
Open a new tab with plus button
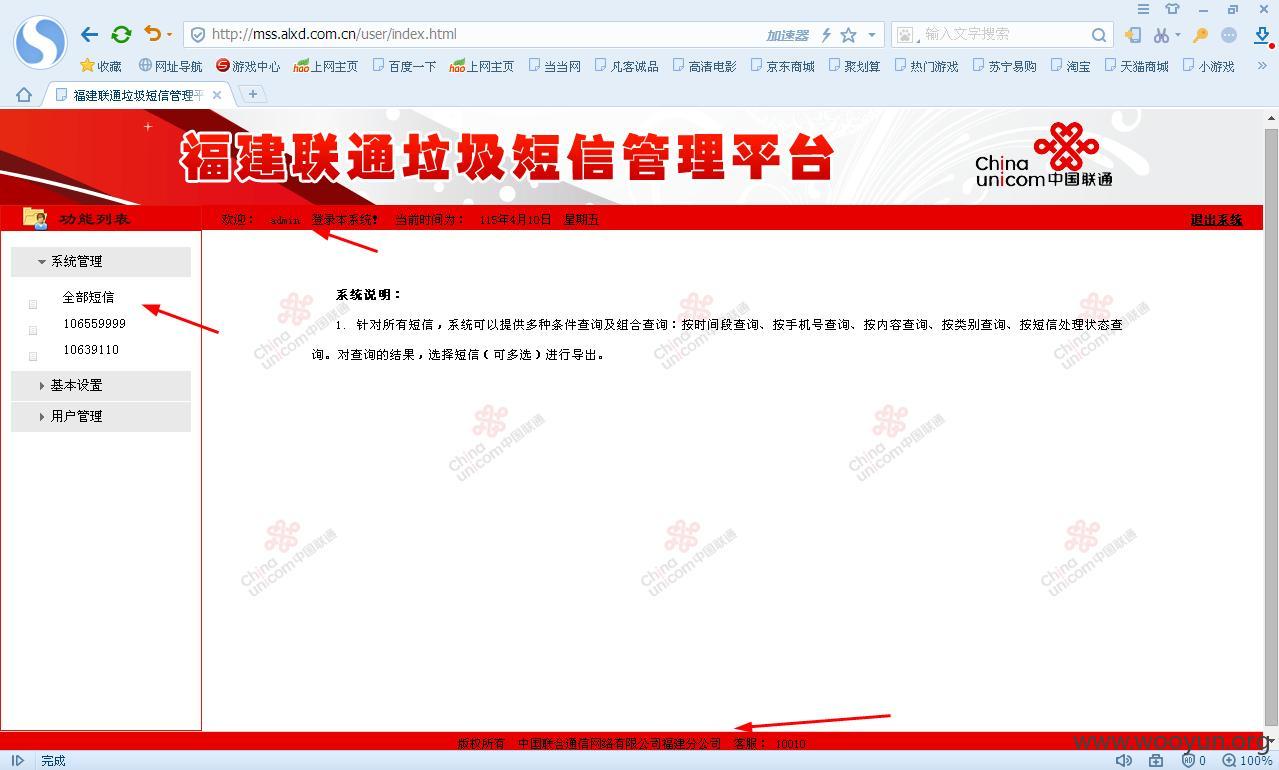pos(253,94)
